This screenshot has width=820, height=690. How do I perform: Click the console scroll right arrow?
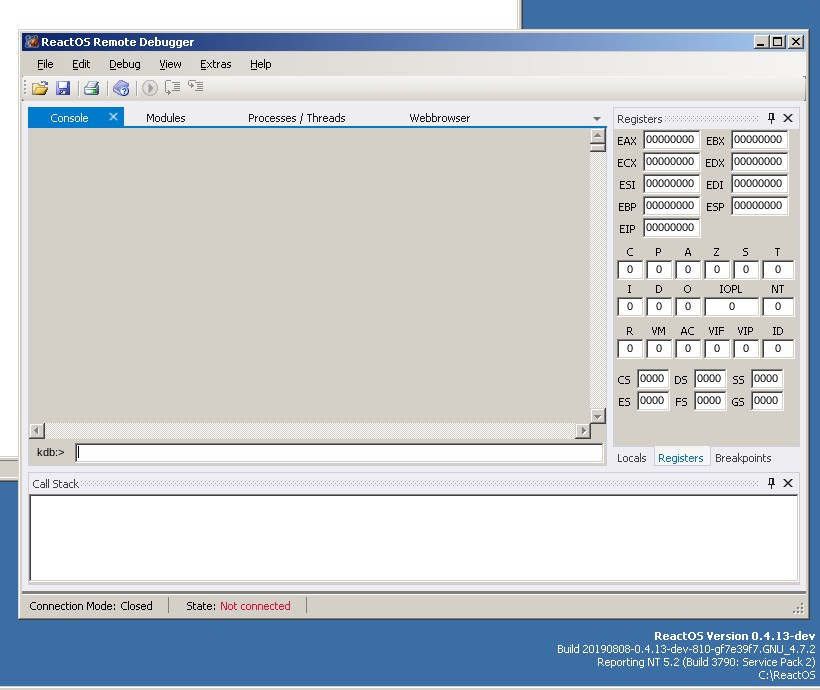pyautogui.click(x=583, y=431)
